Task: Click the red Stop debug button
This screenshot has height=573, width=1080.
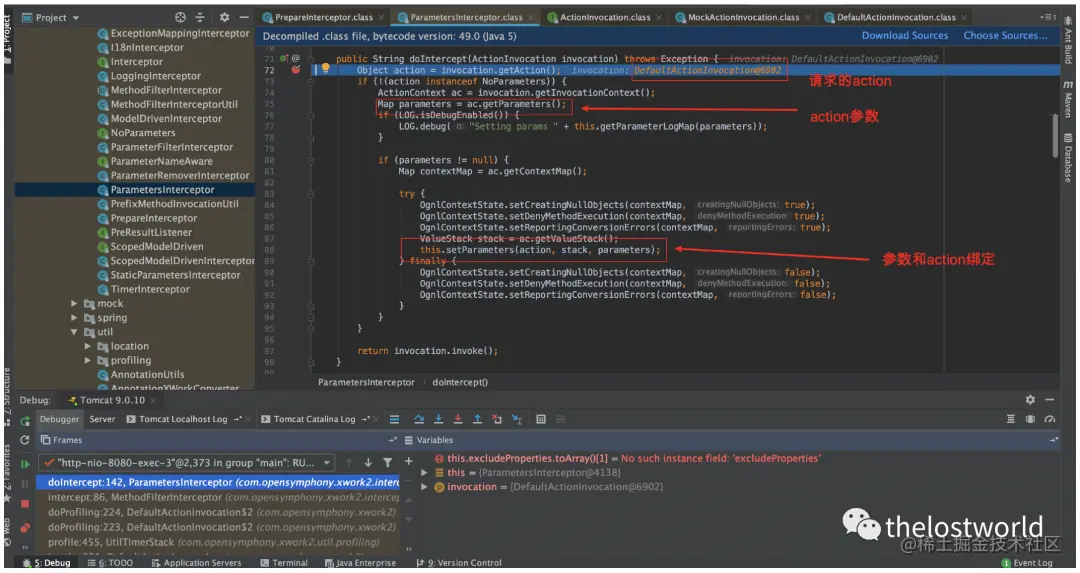Action: tap(25, 504)
